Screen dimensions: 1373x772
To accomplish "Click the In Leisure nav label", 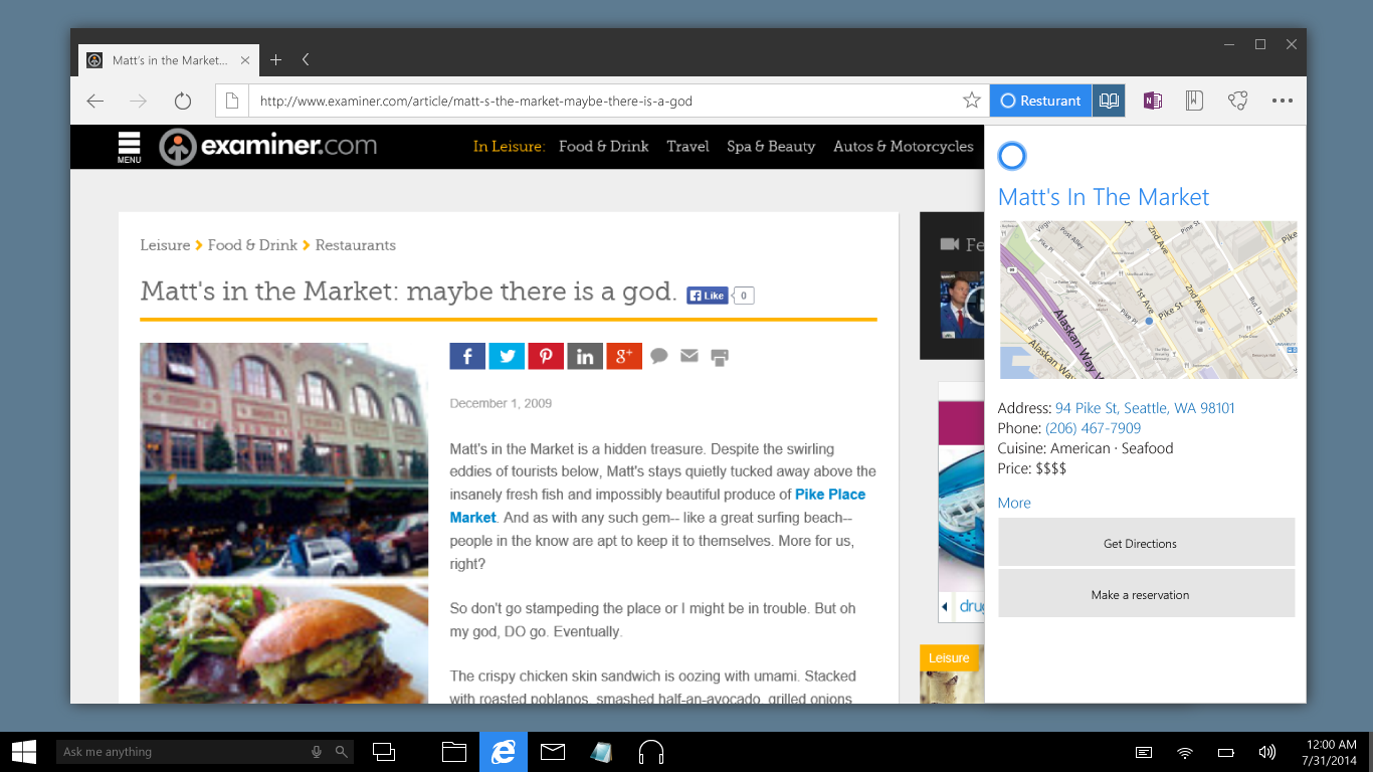I will coord(508,146).
